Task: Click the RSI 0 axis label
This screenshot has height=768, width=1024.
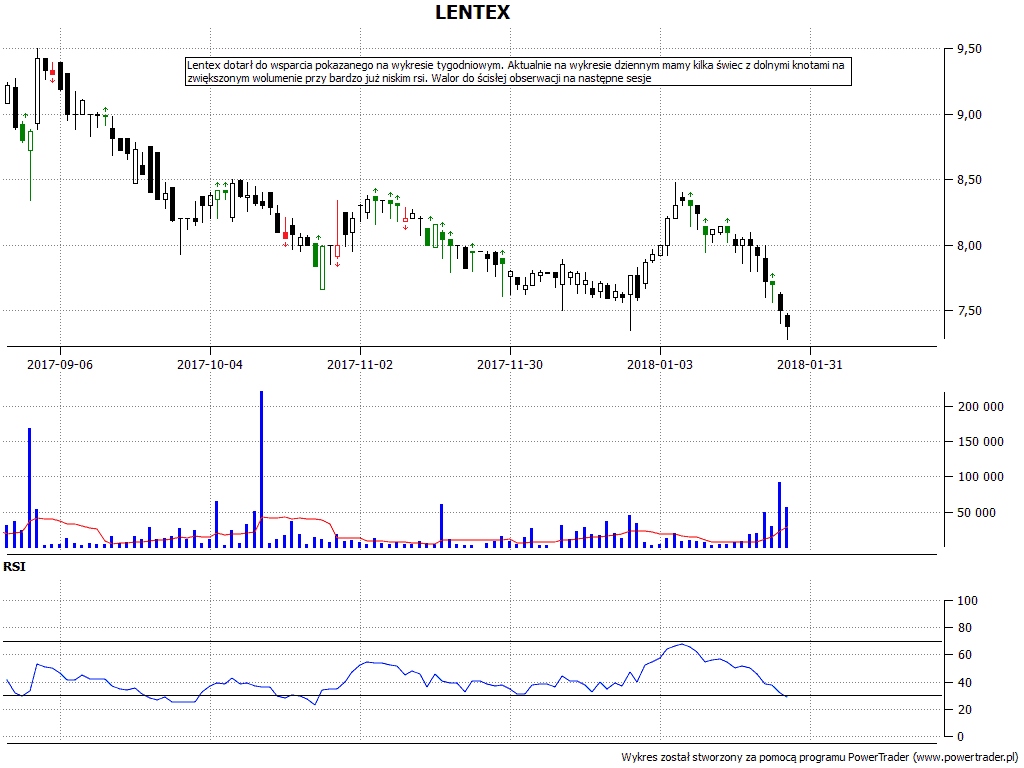Action: tap(960, 737)
